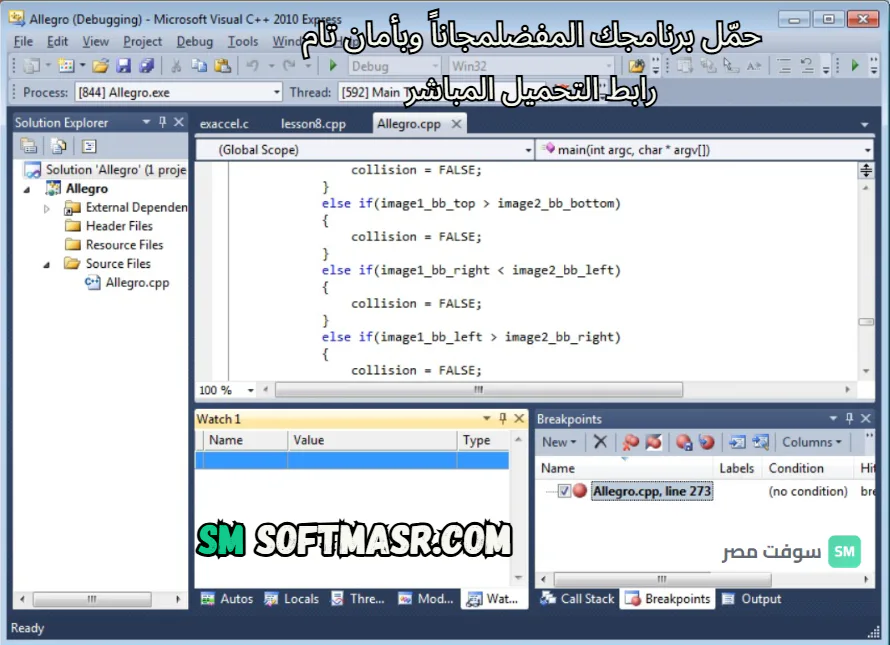Open the Tools menu

click(x=243, y=41)
